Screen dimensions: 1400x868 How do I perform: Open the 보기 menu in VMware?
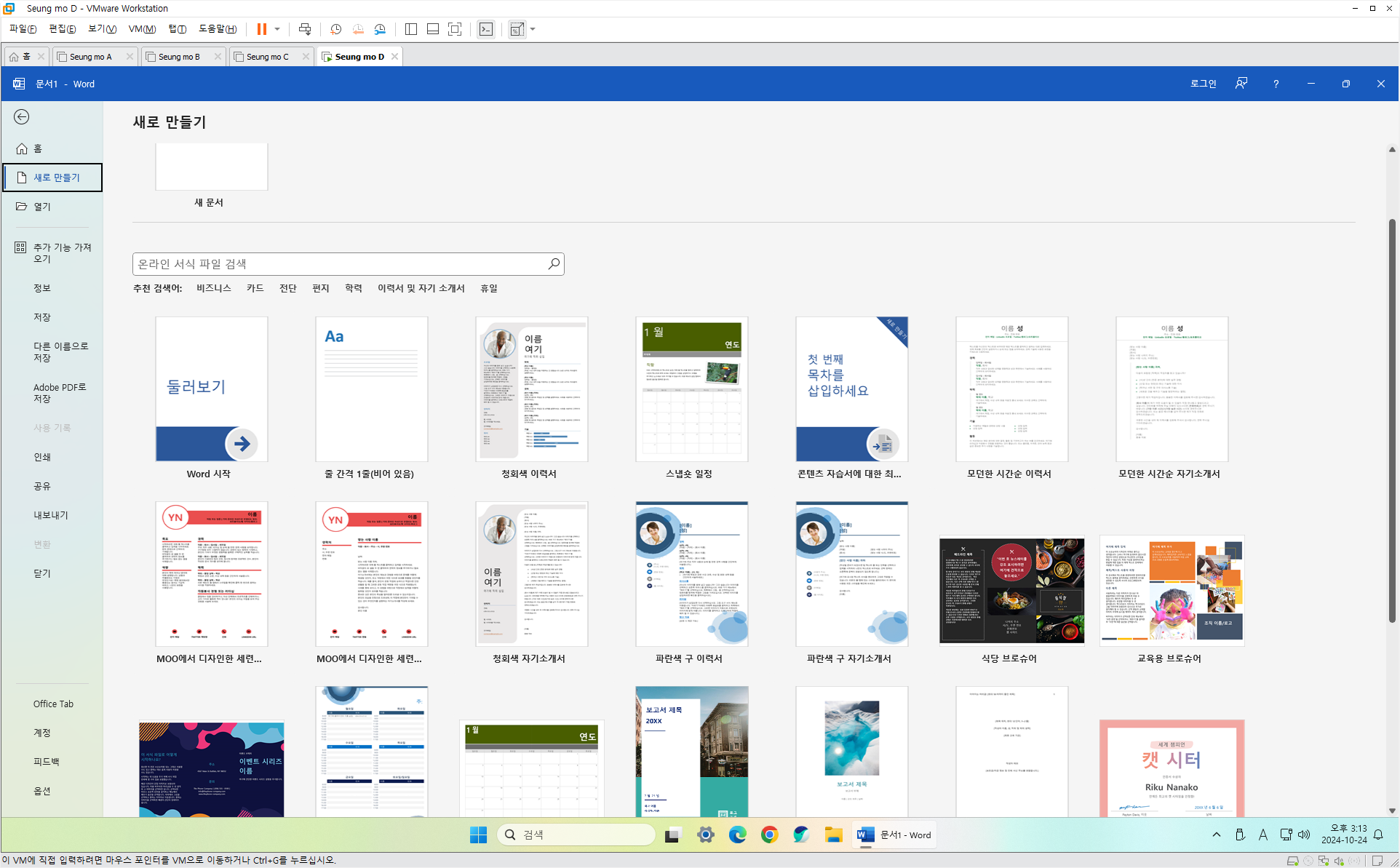(x=102, y=29)
